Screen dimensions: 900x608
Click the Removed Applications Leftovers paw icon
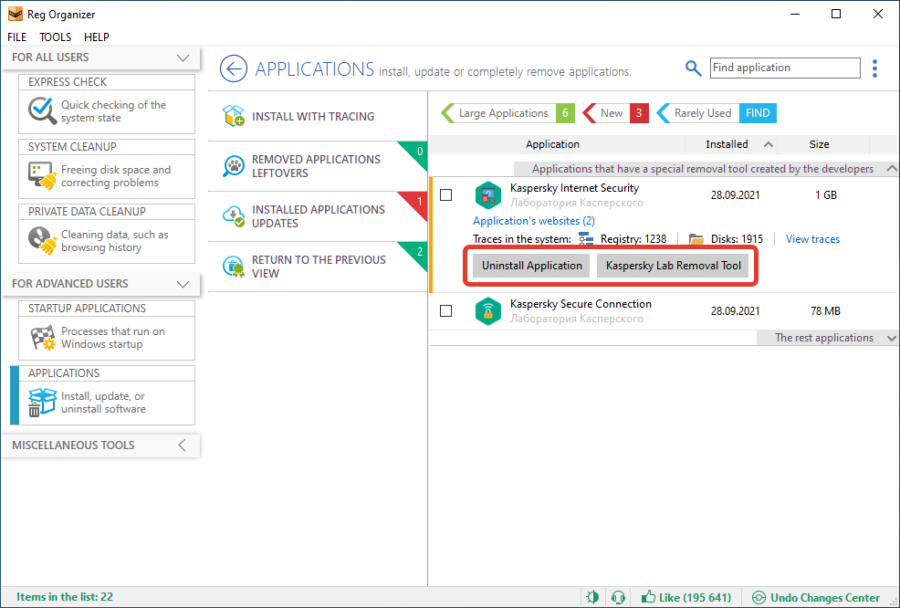click(234, 166)
